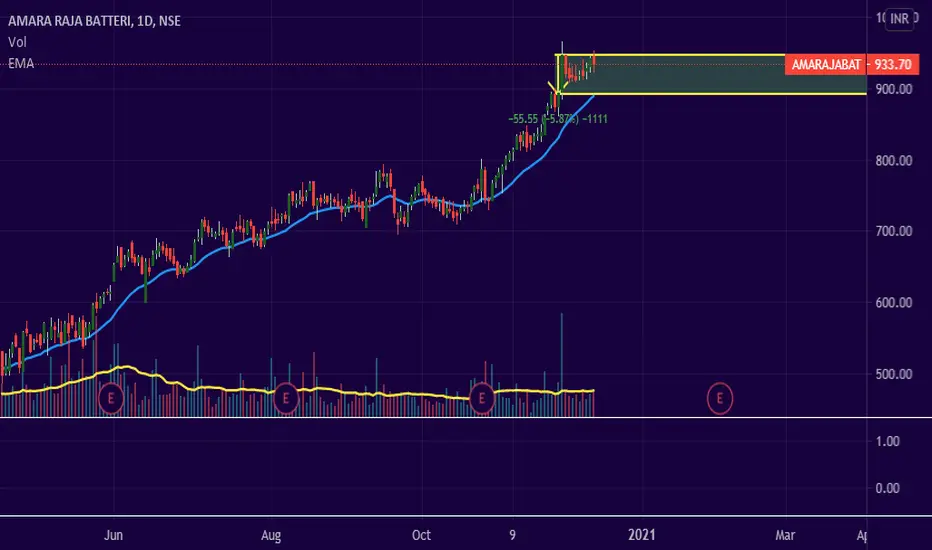
Task: Open the earnings marker near June
Action: point(111,398)
